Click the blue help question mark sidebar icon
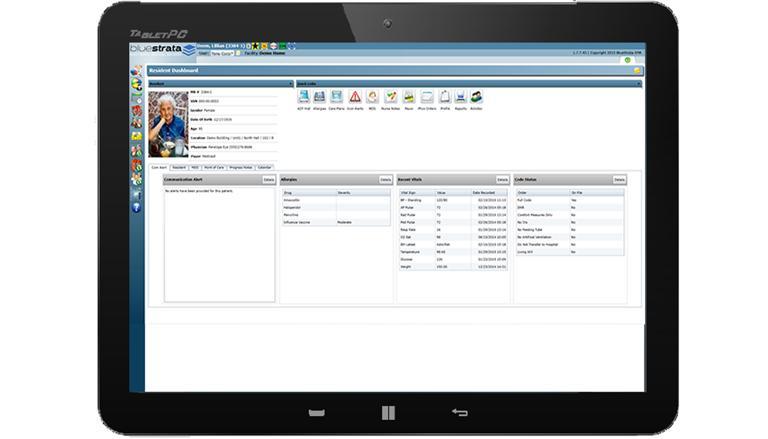Screen dimensions: 768x439 pyautogui.click(x=137, y=207)
